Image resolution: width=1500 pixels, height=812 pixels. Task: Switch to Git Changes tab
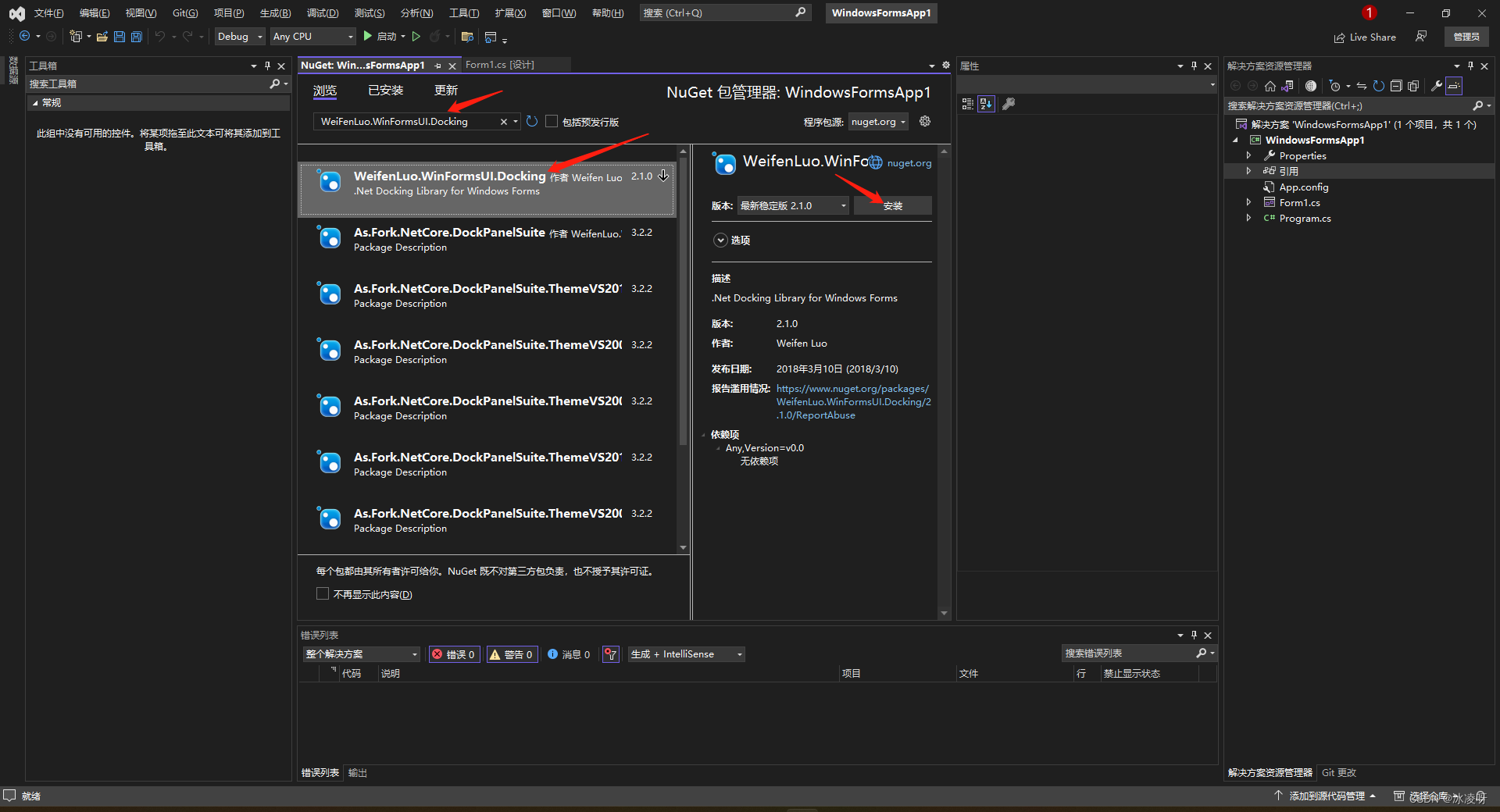point(1338,772)
